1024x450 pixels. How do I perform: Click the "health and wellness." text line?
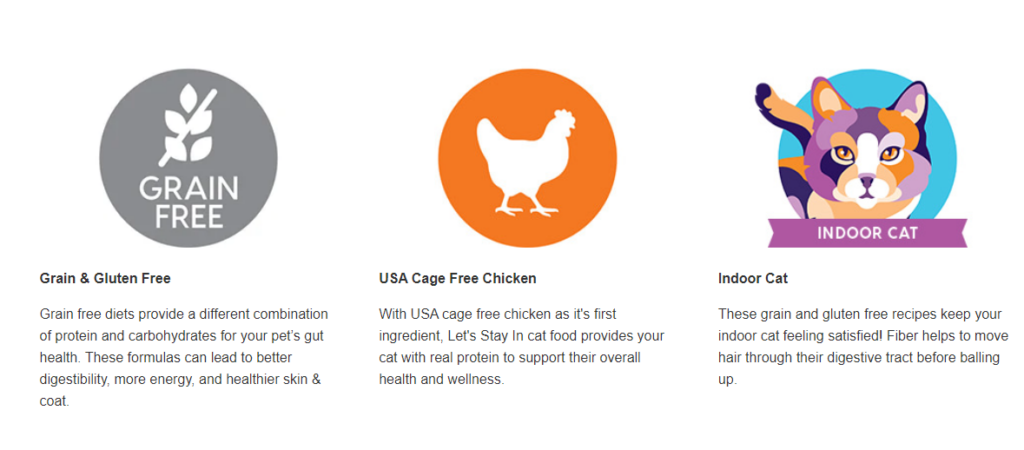[x=441, y=380]
